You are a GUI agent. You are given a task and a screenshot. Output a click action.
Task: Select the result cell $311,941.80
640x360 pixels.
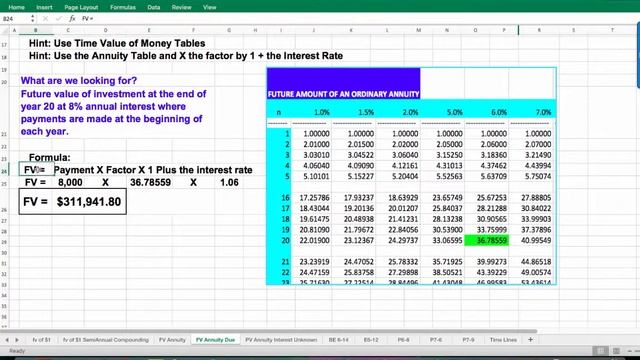click(89, 202)
